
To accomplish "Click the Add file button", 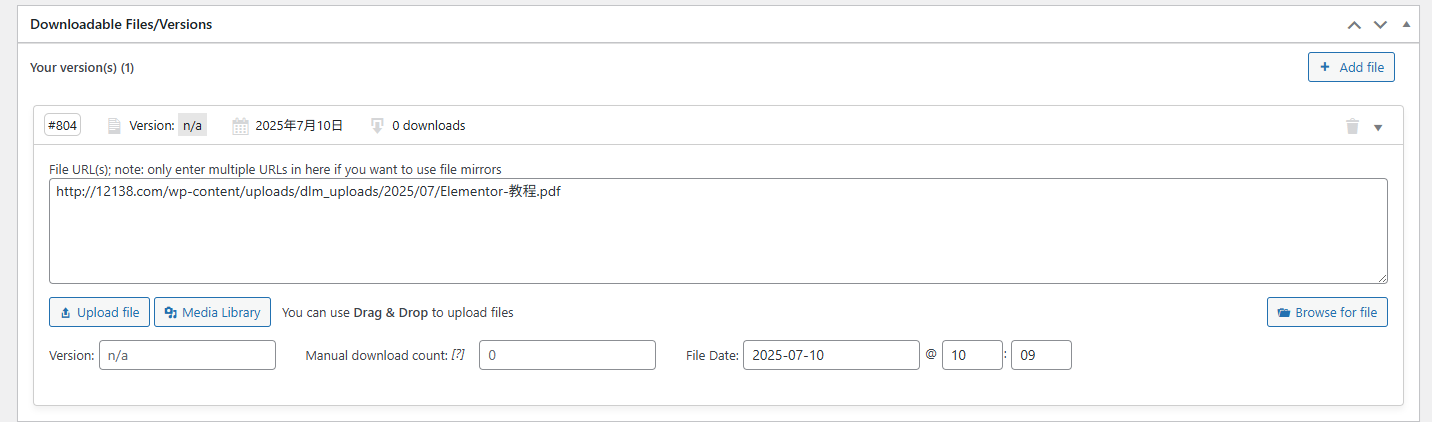I will (x=1351, y=67).
